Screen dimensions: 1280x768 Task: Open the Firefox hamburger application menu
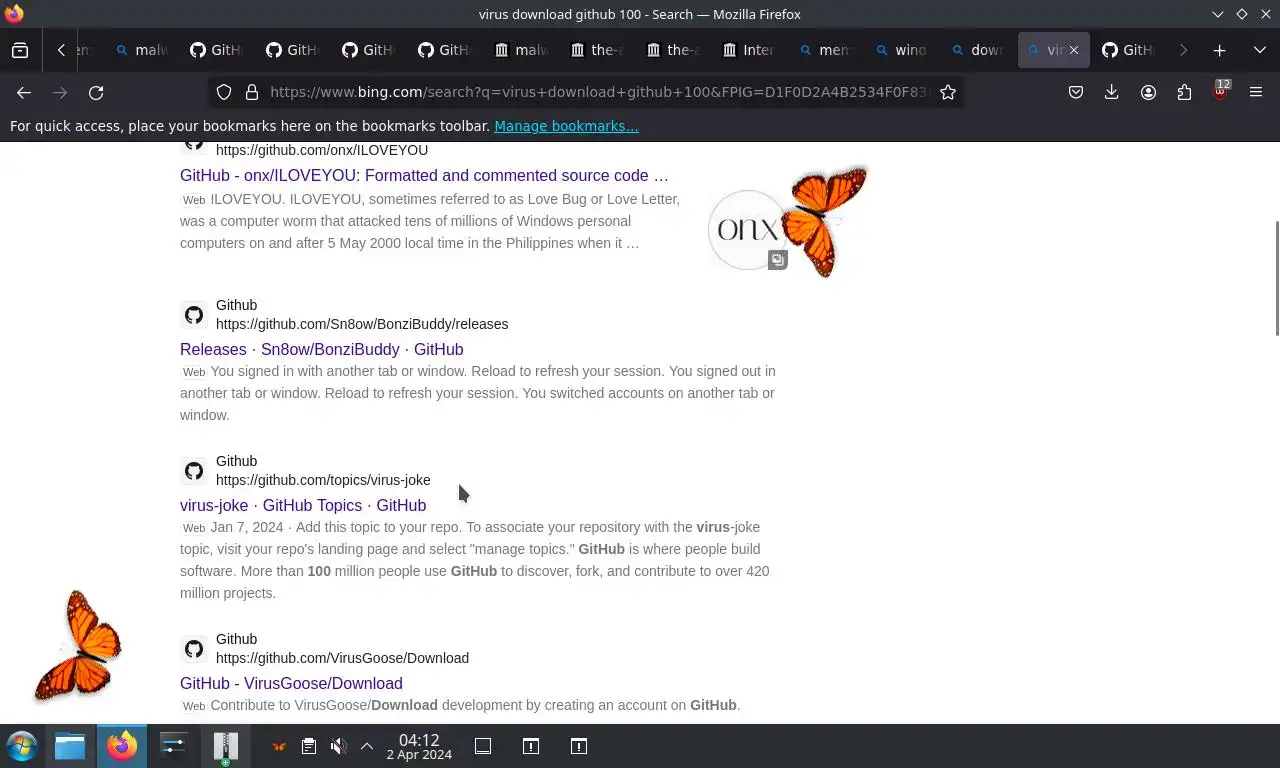click(1256, 92)
